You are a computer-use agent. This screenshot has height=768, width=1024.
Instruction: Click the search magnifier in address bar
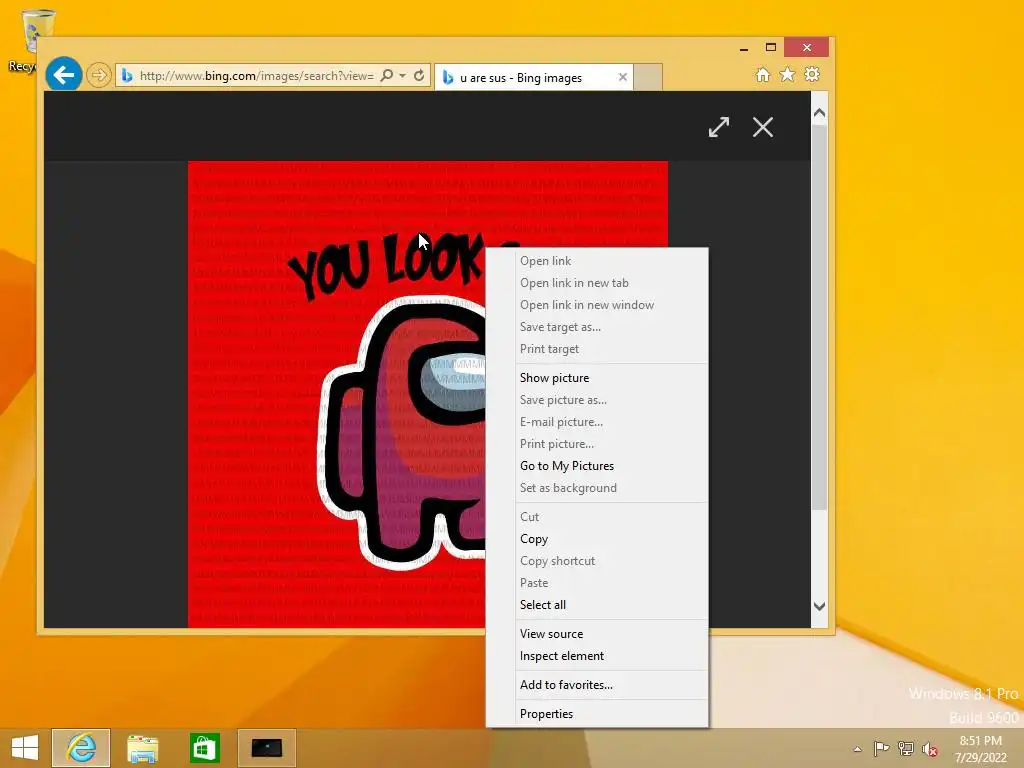[387, 76]
